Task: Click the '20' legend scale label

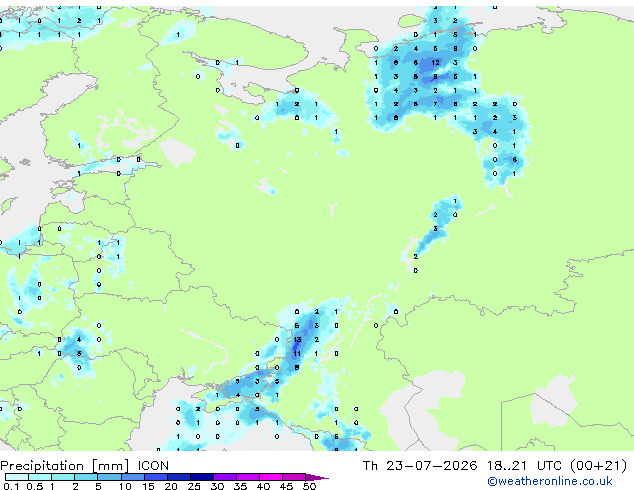Action: [x=171, y=486]
